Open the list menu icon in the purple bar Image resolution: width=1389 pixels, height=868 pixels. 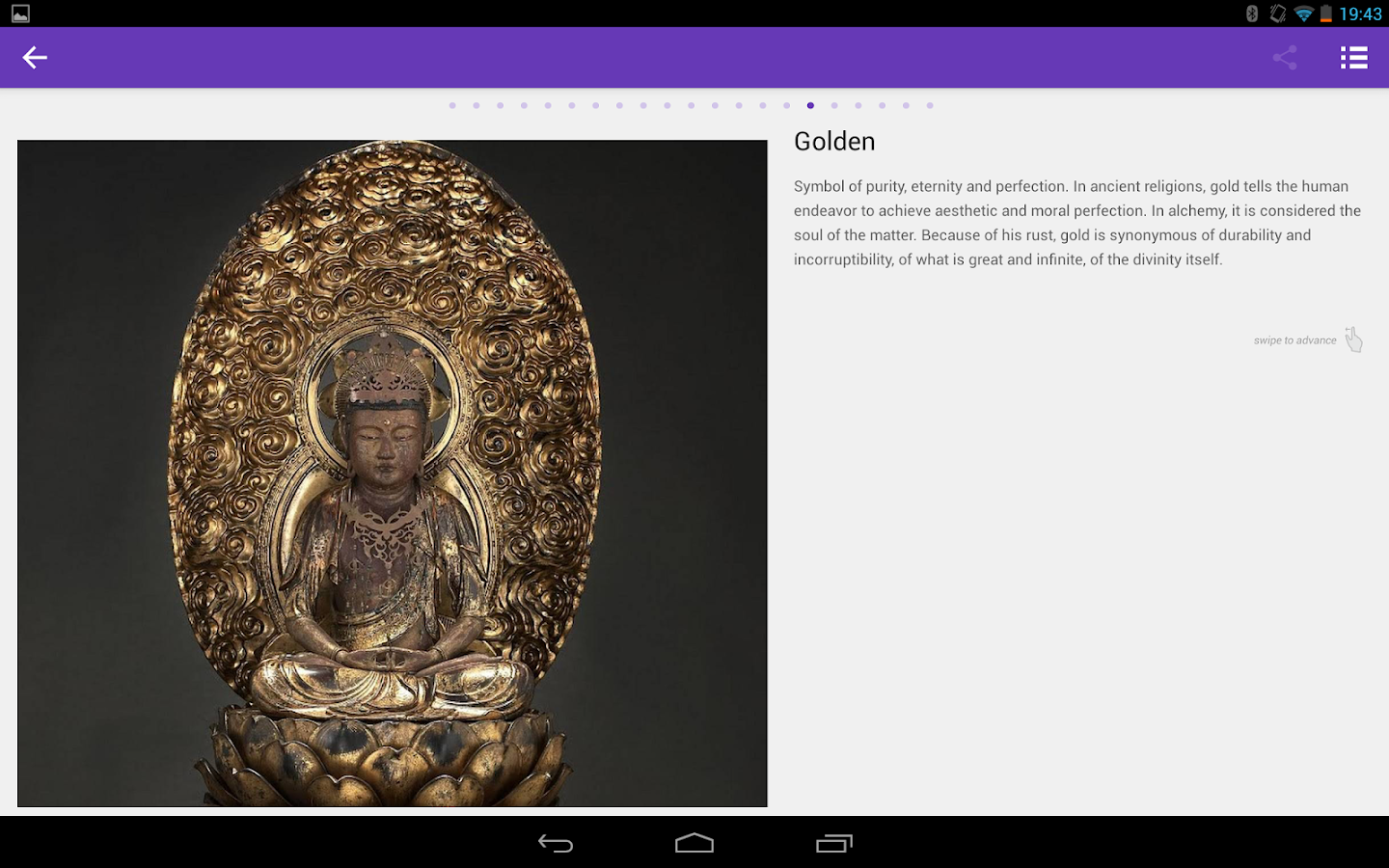(1353, 58)
